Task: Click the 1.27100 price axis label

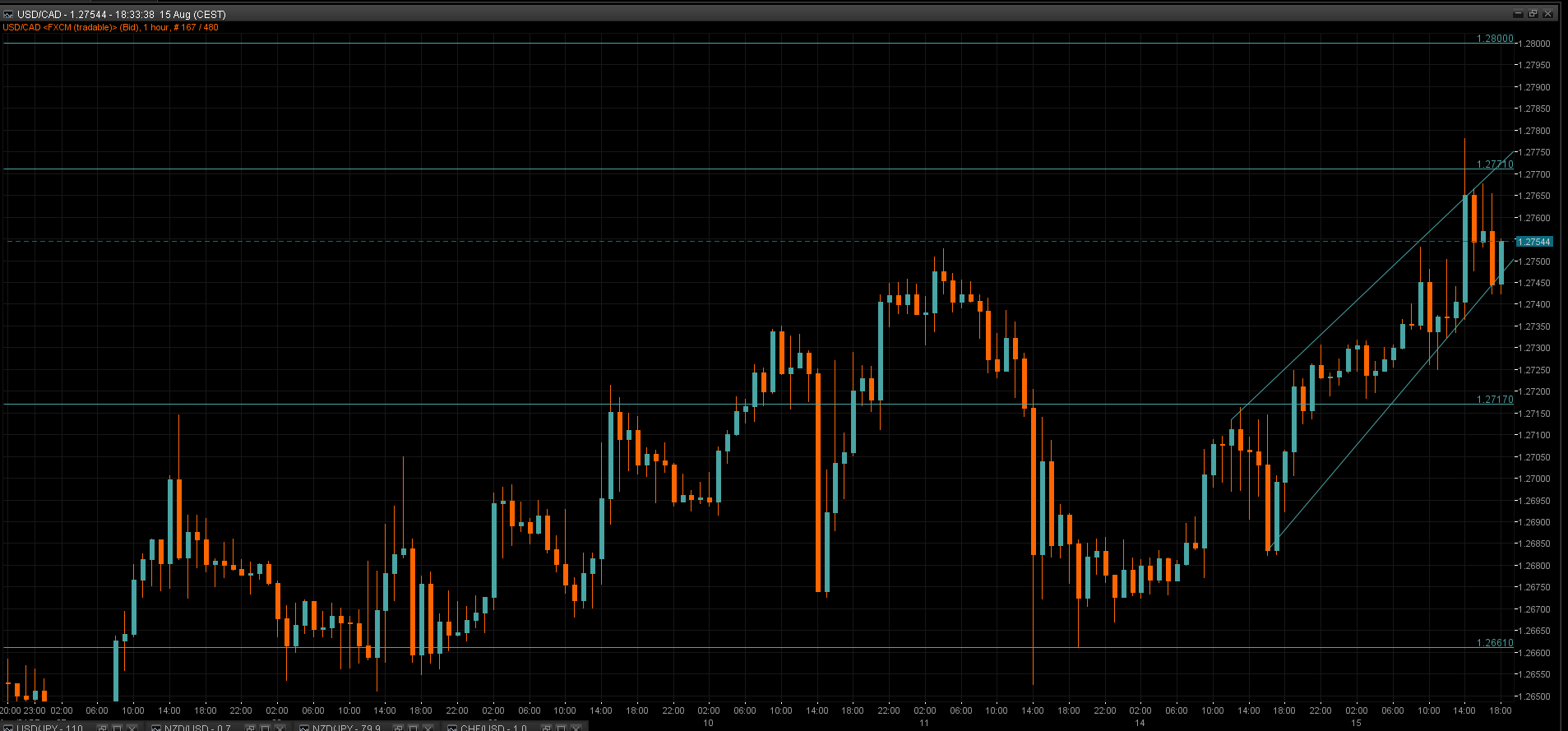Action: point(1534,435)
